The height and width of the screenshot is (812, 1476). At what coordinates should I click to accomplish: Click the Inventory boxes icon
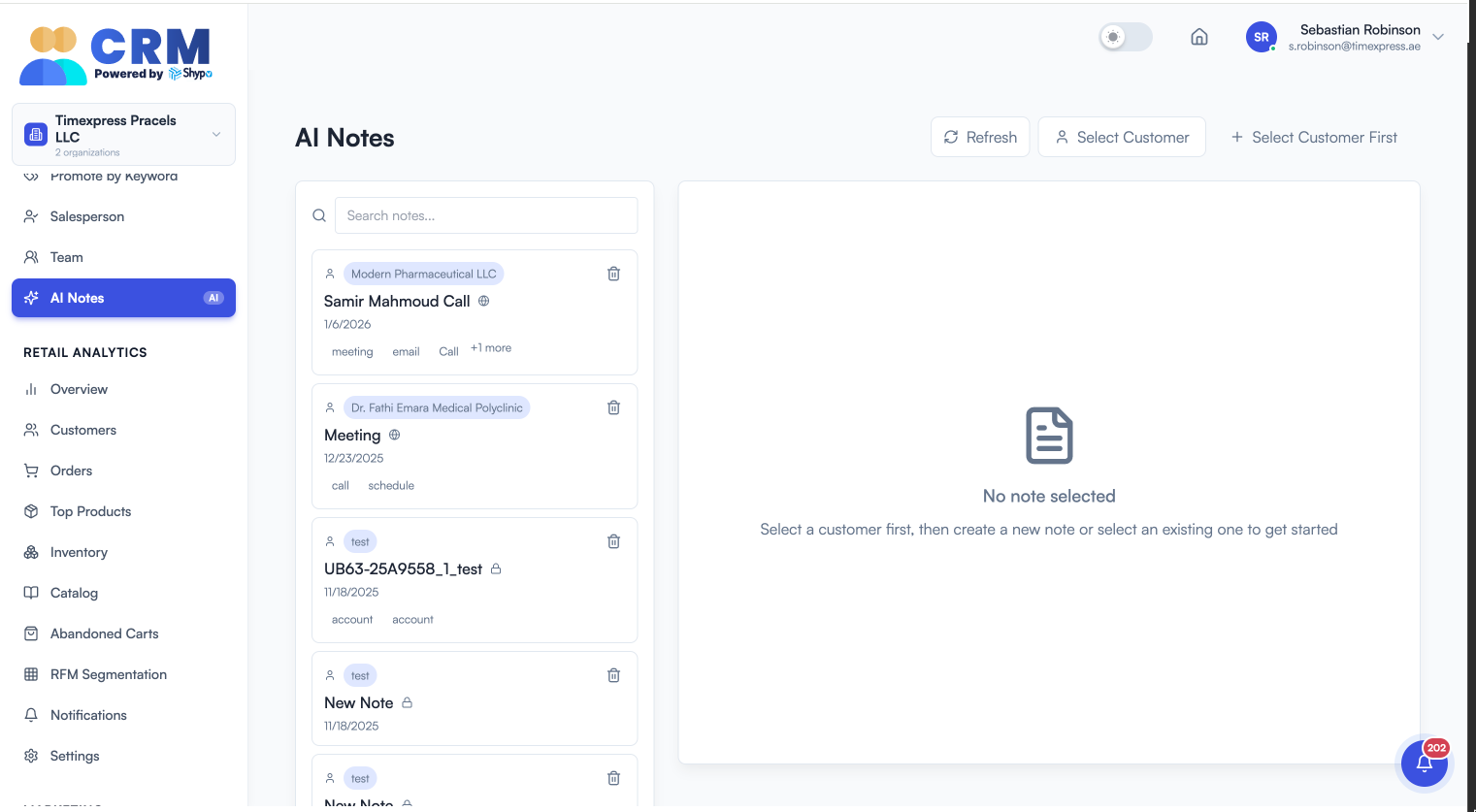[x=31, y=552]
